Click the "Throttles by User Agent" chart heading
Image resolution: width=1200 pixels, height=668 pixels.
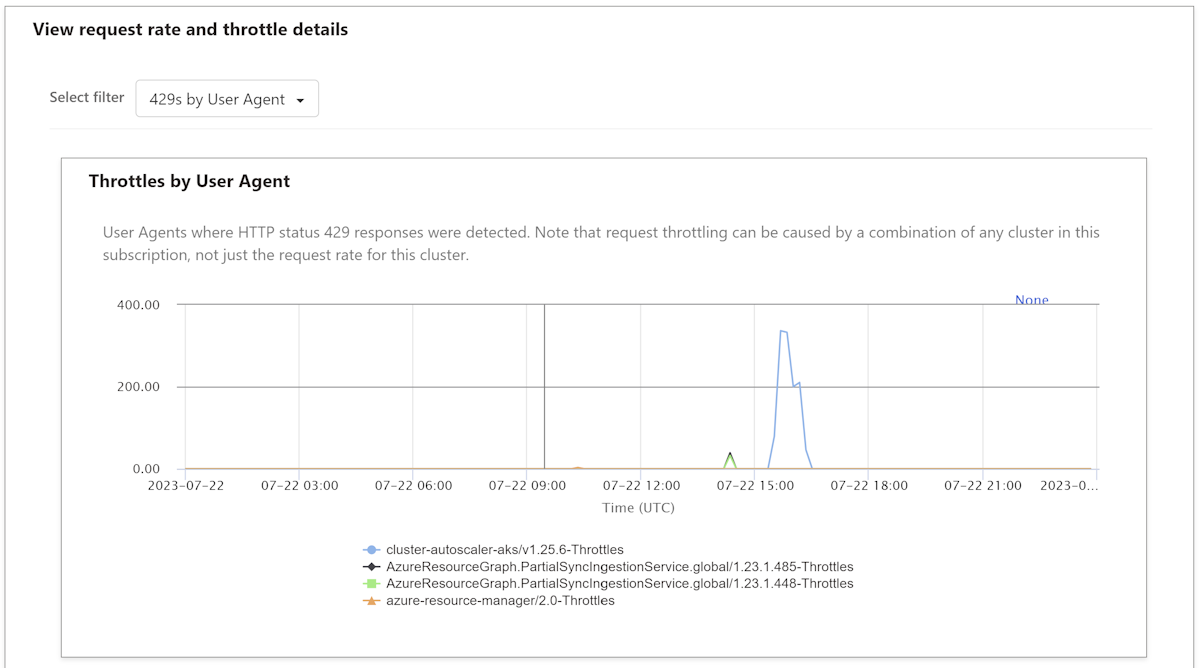coord(189,181)
